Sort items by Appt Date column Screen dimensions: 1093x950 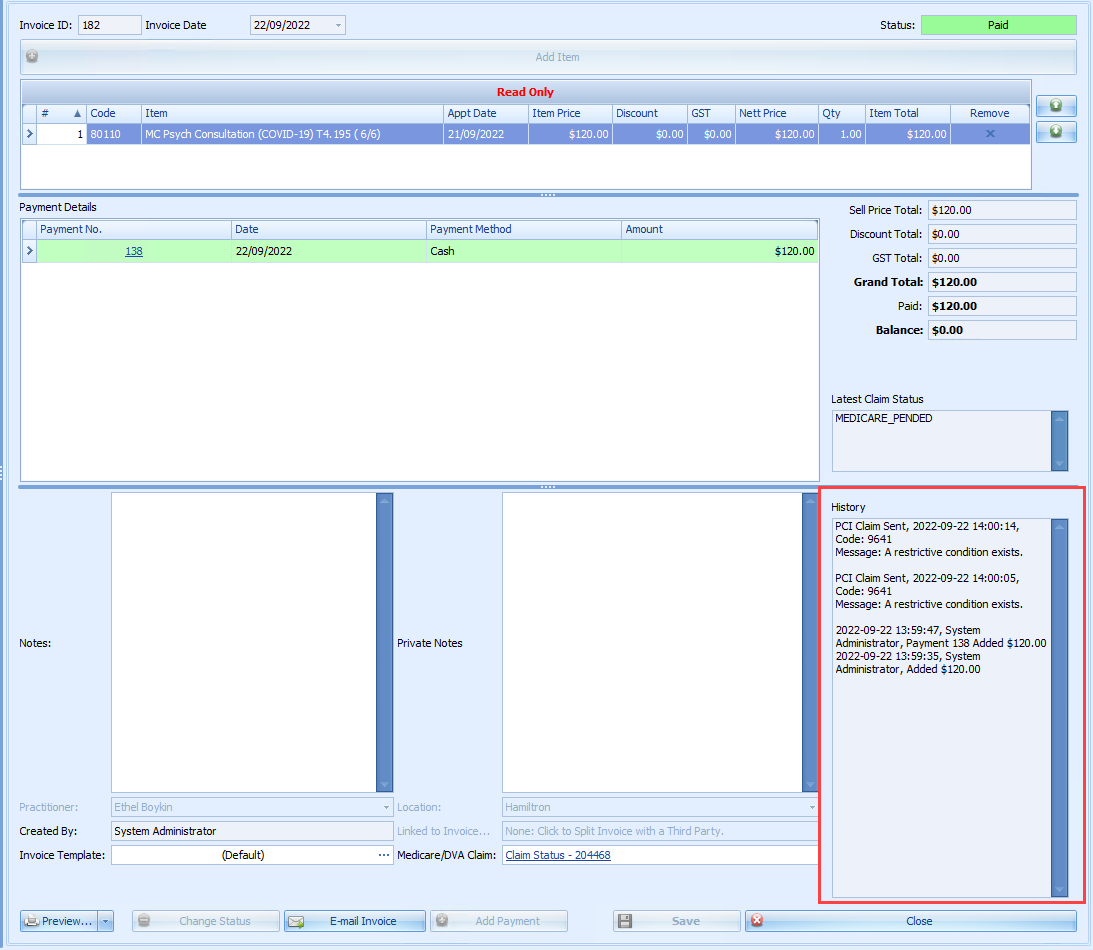coord(485,113)
